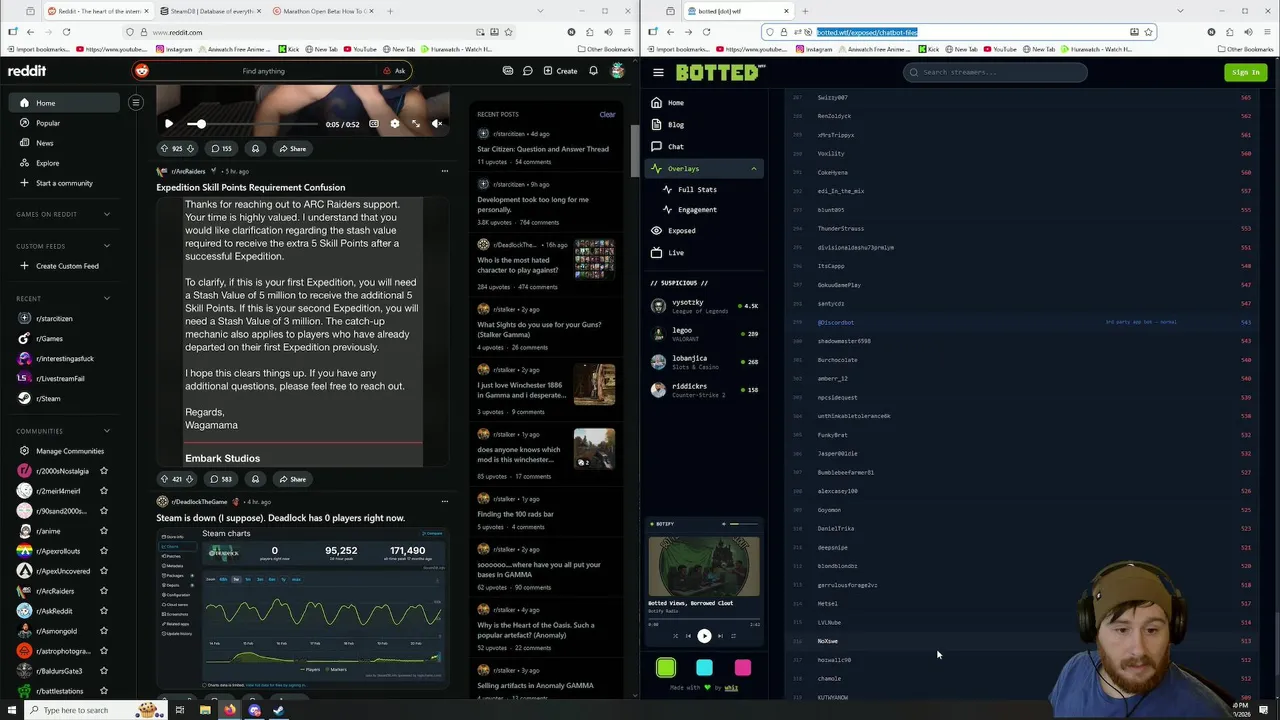Open Reddit user avatar menu
This screenshot has width=1280, height=720.
[x=618, y=71]
